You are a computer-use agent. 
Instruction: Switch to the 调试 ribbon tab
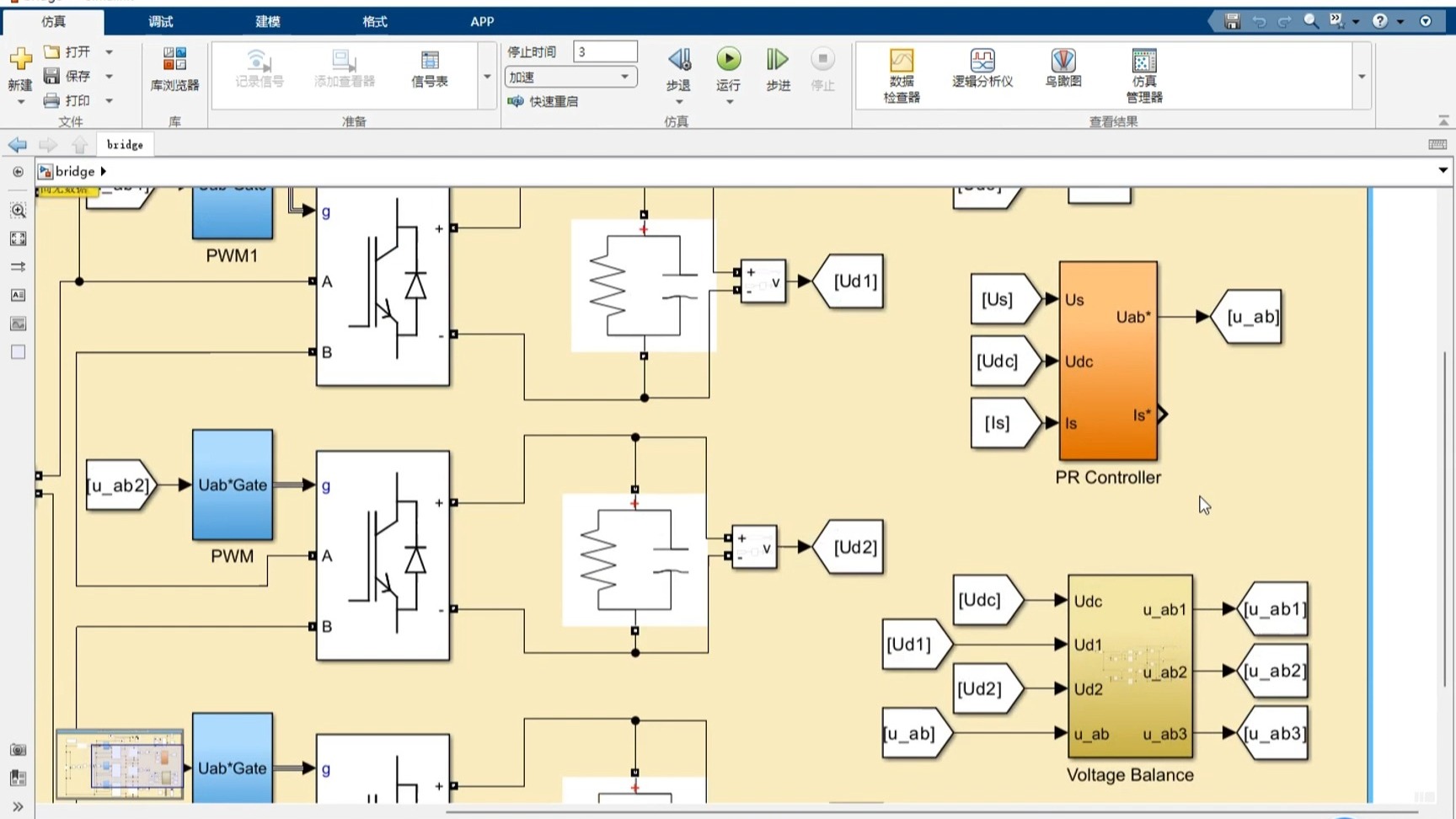(x=160, y=22)
